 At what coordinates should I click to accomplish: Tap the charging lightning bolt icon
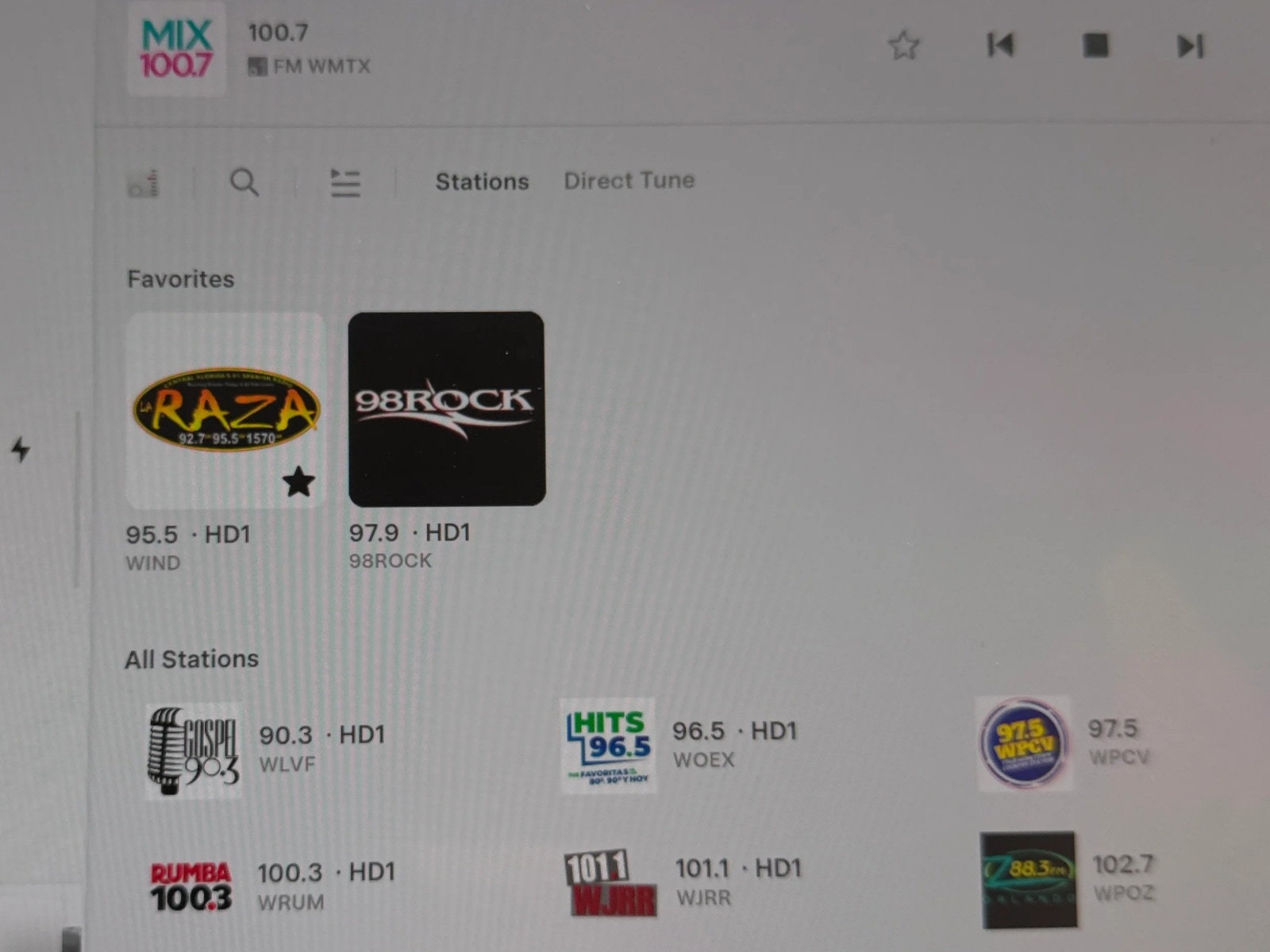(x=21, y=450)
